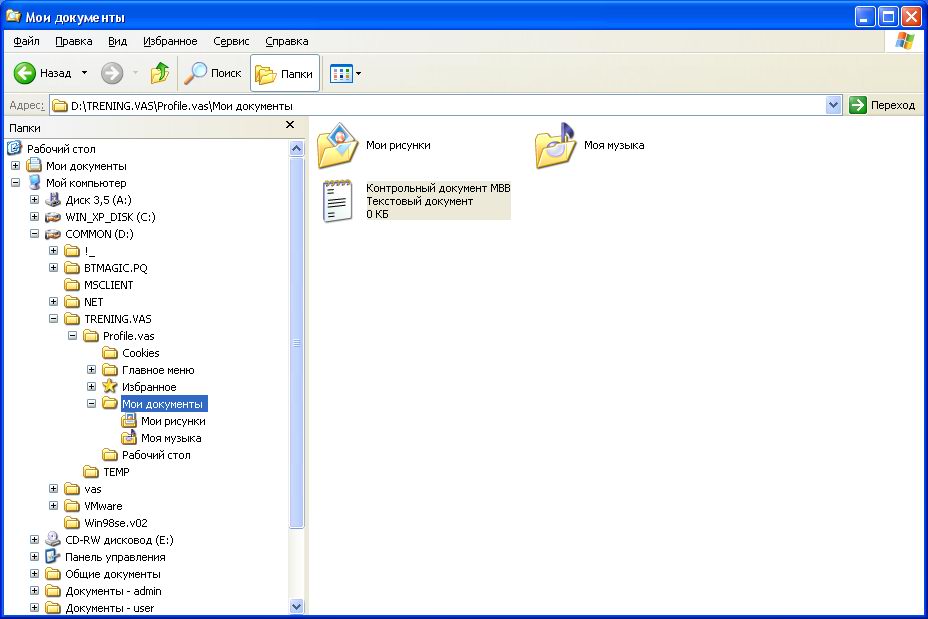This screenshot has width=928, height=619.
Task: Expand the Диск 3,5 (A:) node
Action: 34,200
